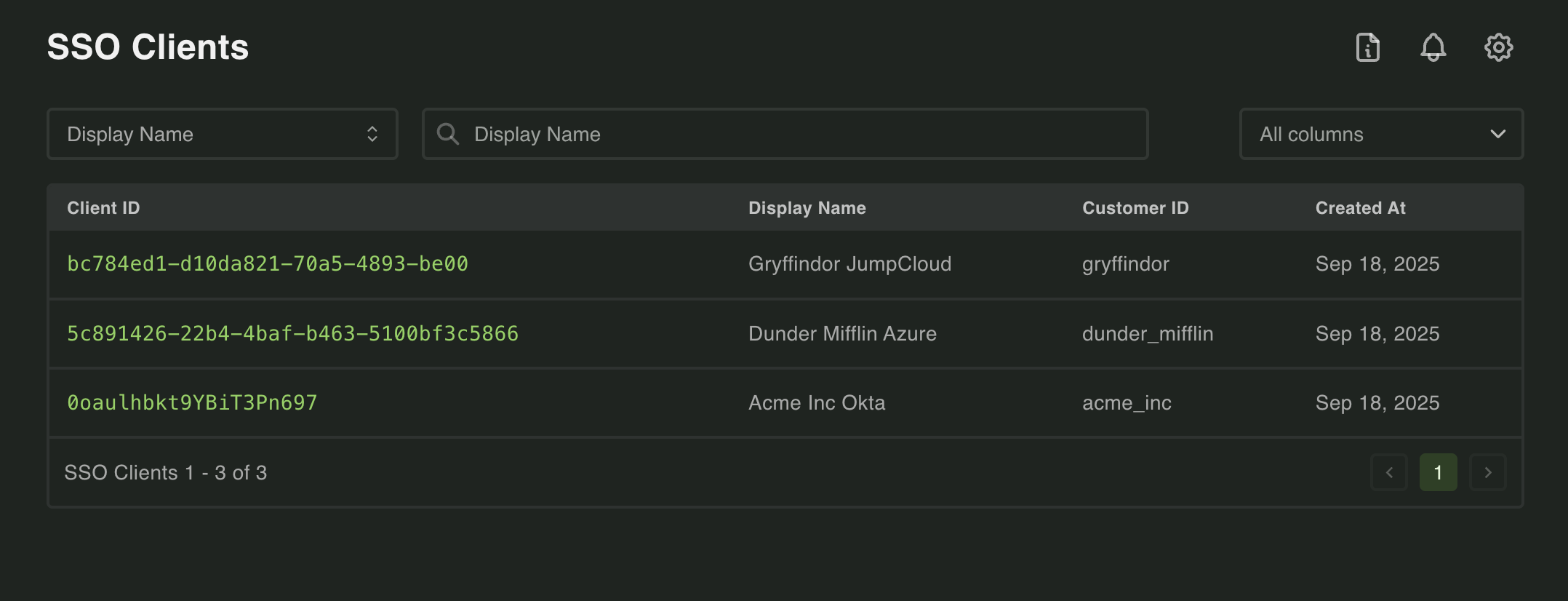Open settings gear icon

pos(1499,47)
